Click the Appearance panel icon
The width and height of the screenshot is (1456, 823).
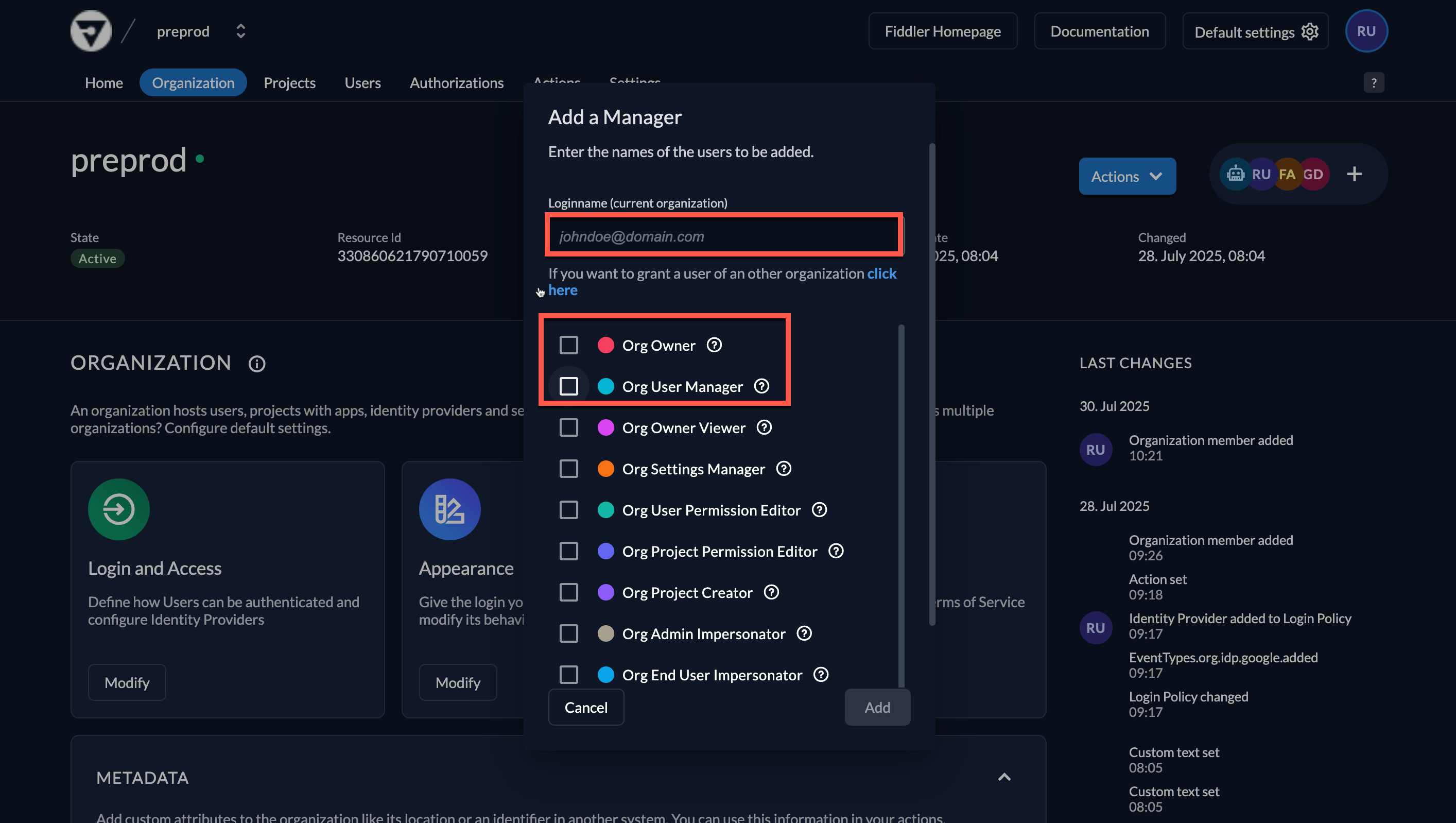[x=449, y=509]
